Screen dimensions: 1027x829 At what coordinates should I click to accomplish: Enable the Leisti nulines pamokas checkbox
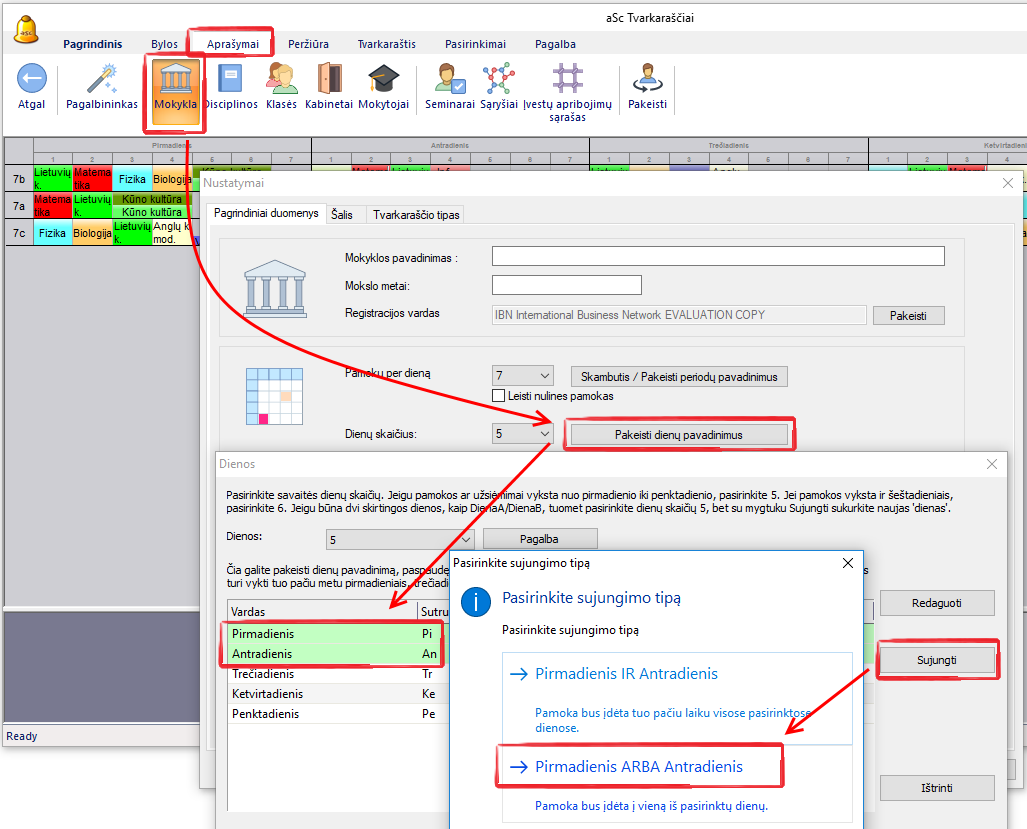point(499,396)
